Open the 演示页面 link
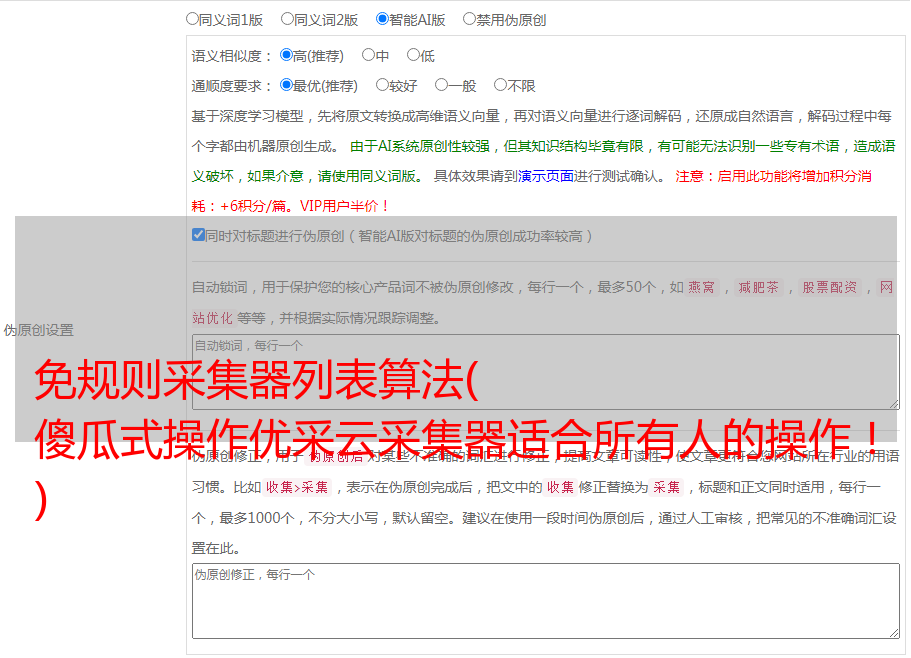 546,176
